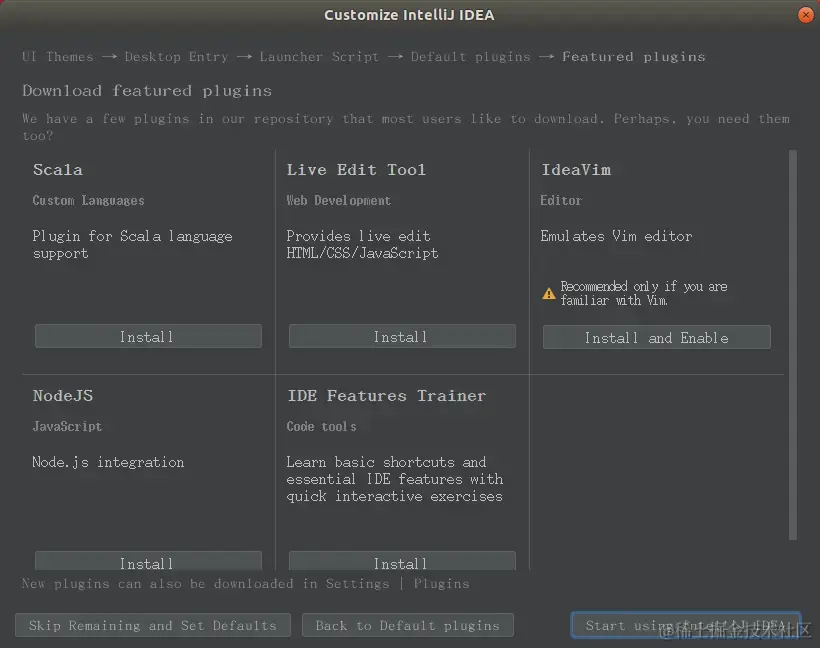Click Skip Remaining and Set Defaults
820x648 pixels.
153,625
